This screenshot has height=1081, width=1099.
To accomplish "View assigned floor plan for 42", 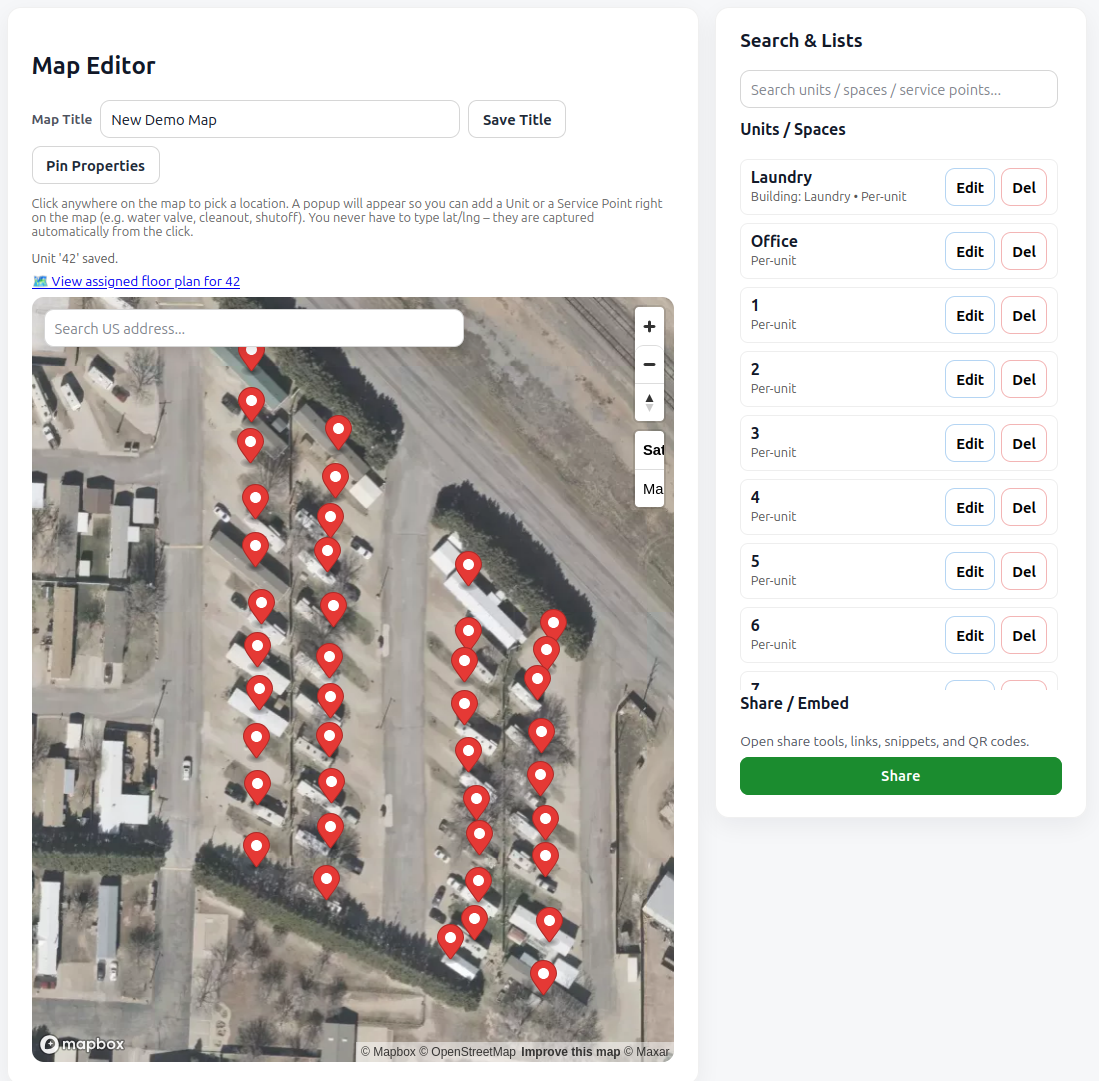I will click(x=145, y=281).
